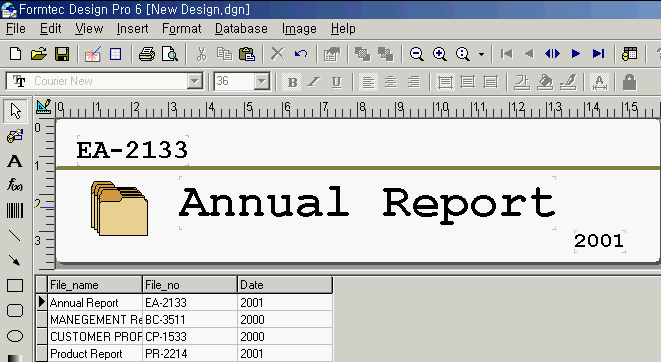Select the Annual Report text object
This screenshot has width=661, height=362.
tap(367, 203)
